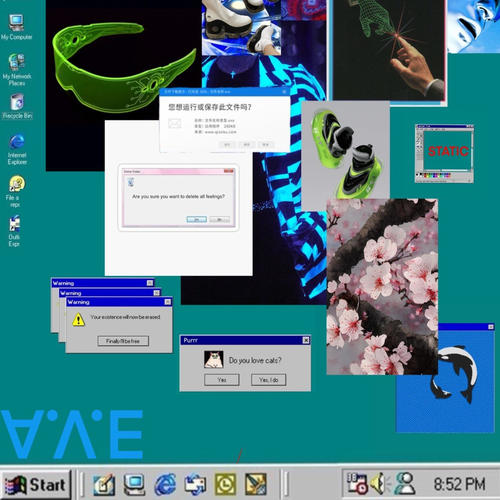The width and height of the screenshot is (500, 500).
Task: Click the "Yes, I do" button
Action: (268, 380)
